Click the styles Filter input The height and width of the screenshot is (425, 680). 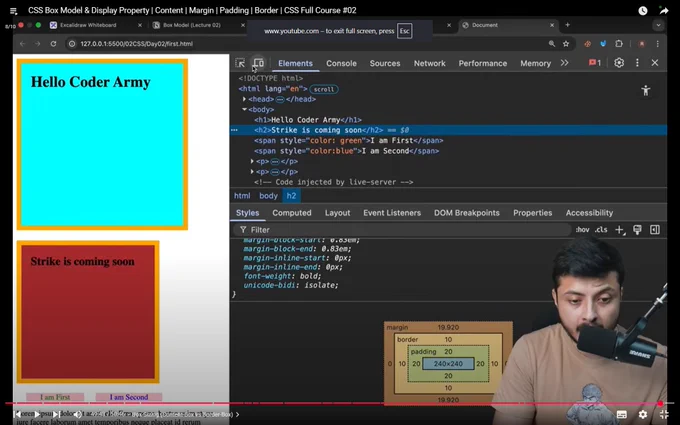coord(402,229)
